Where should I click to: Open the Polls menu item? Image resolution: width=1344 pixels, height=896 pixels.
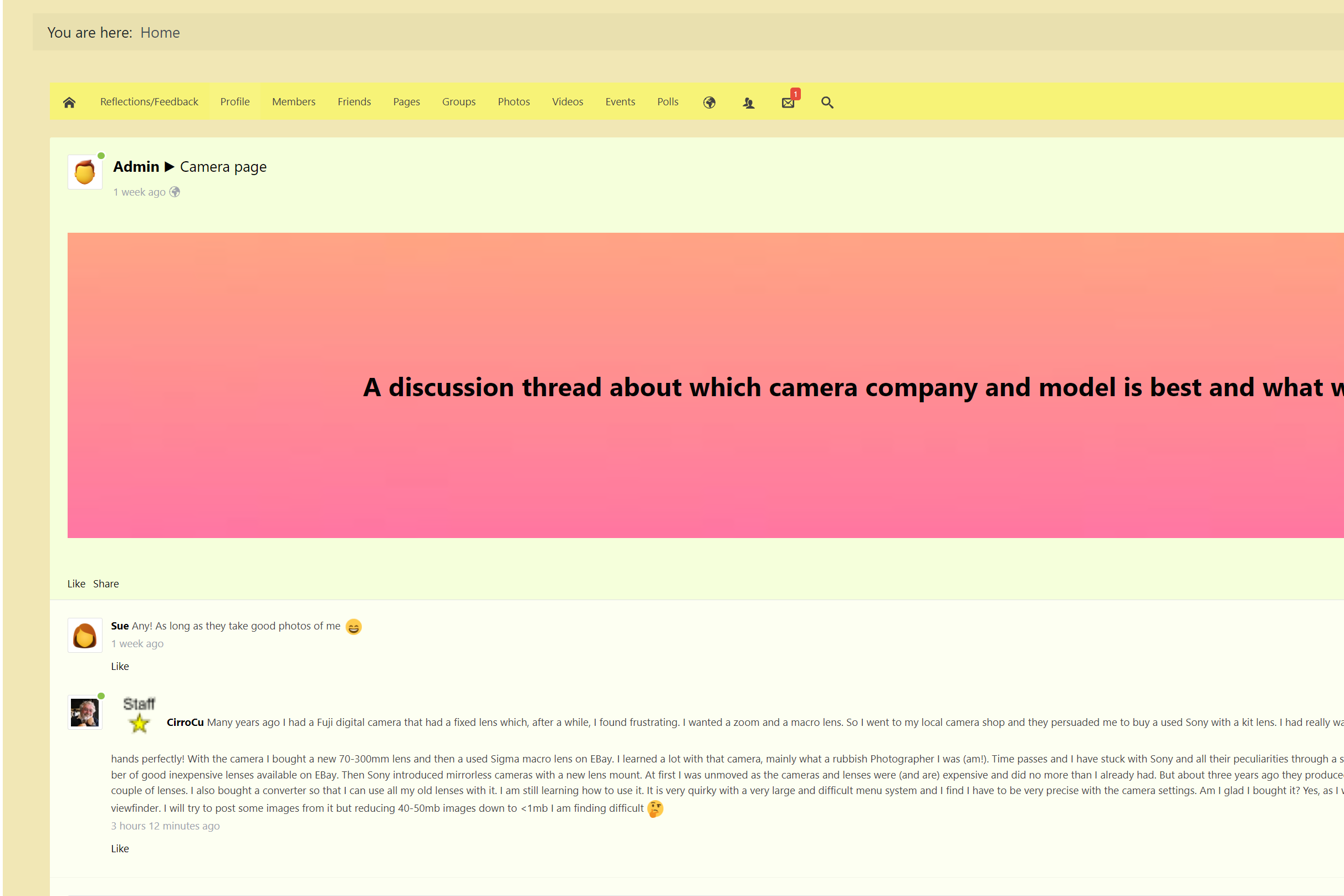(x=667, y=102)
